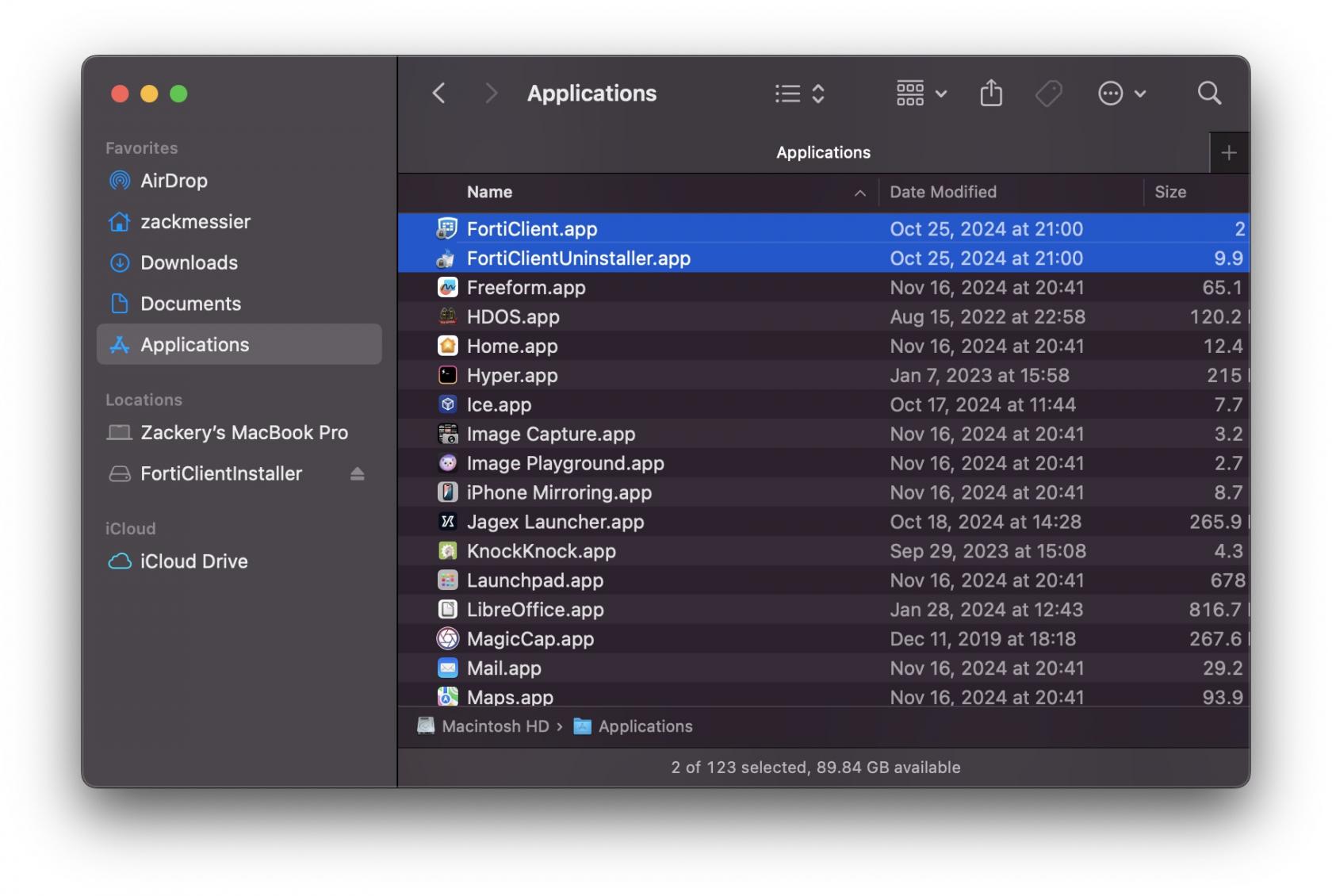Click the iCloud sidebar section header
The height and width of the screenshot is (896, 1332).
131,529
